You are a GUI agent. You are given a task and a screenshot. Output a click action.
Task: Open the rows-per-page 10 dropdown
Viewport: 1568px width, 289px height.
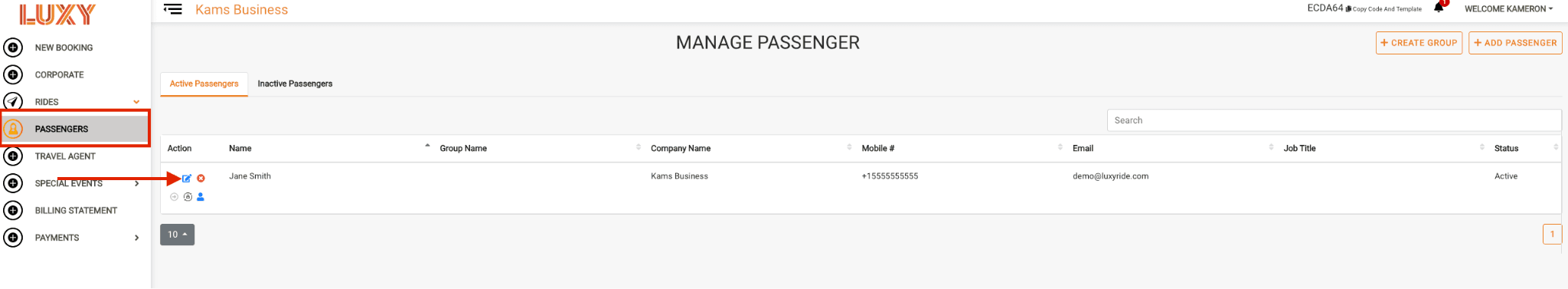pyautogui.click(x=177, y=235)
